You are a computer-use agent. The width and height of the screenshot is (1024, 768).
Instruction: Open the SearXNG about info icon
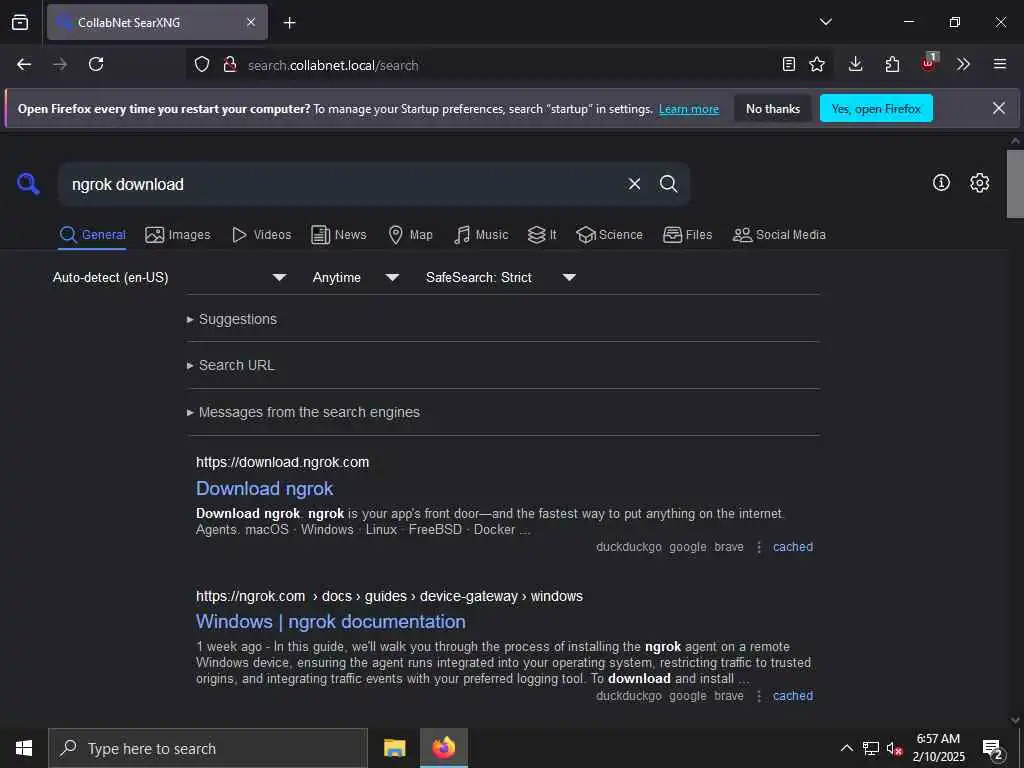pos(941,183)
